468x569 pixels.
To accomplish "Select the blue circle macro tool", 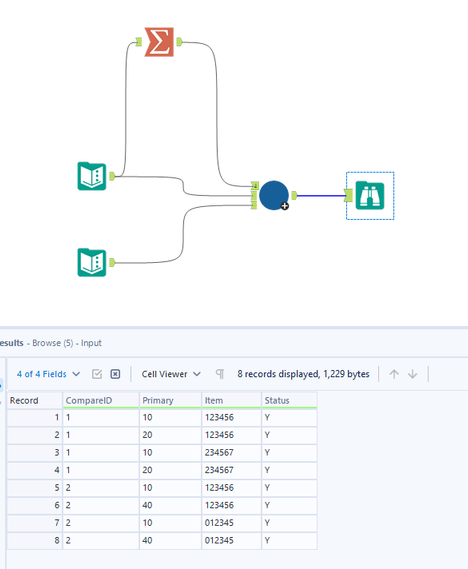I will click(x=274, y=195).
